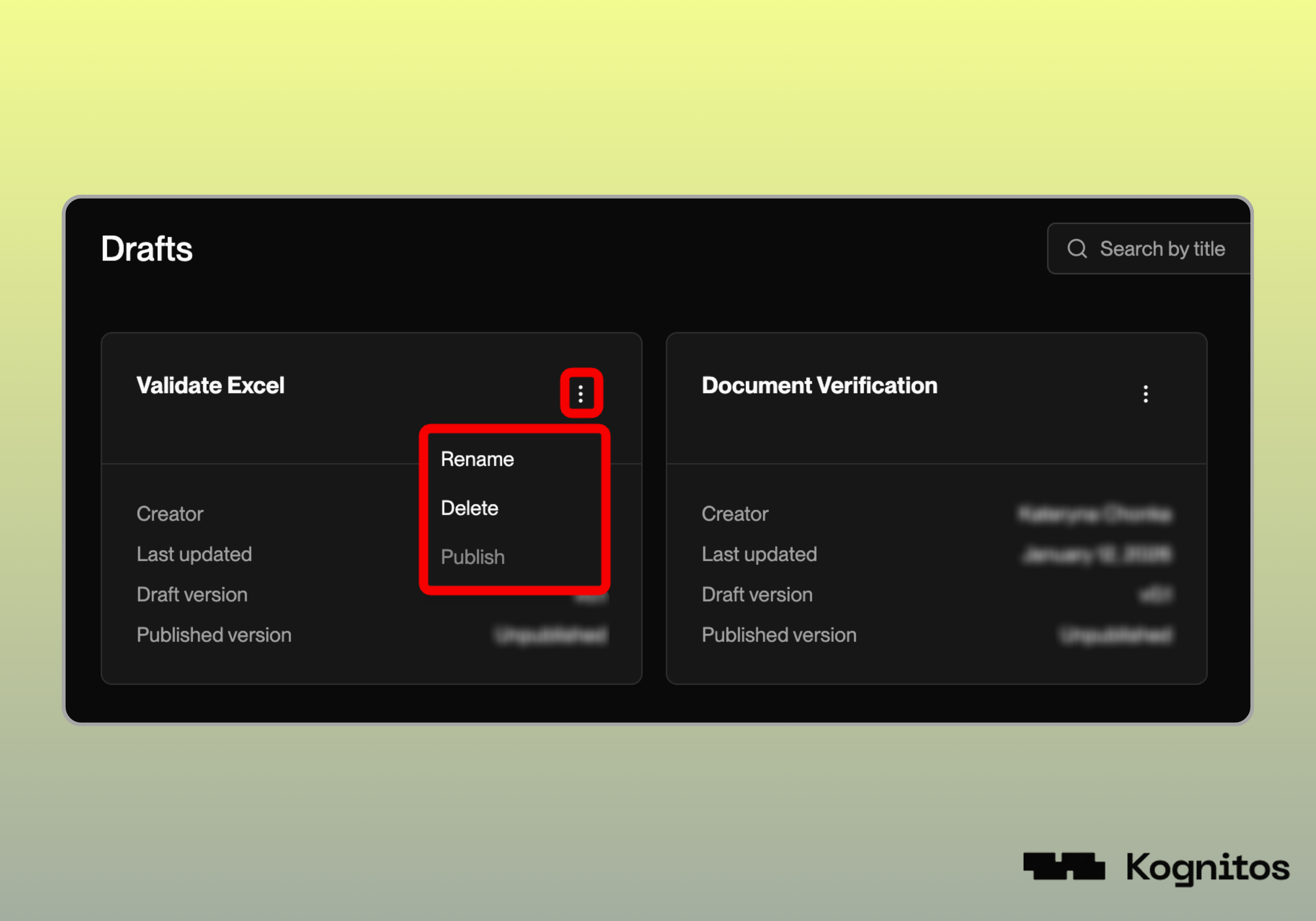Click blurred date in Document Verification card
The image size is (1316, 921).
coord(1097,554)
